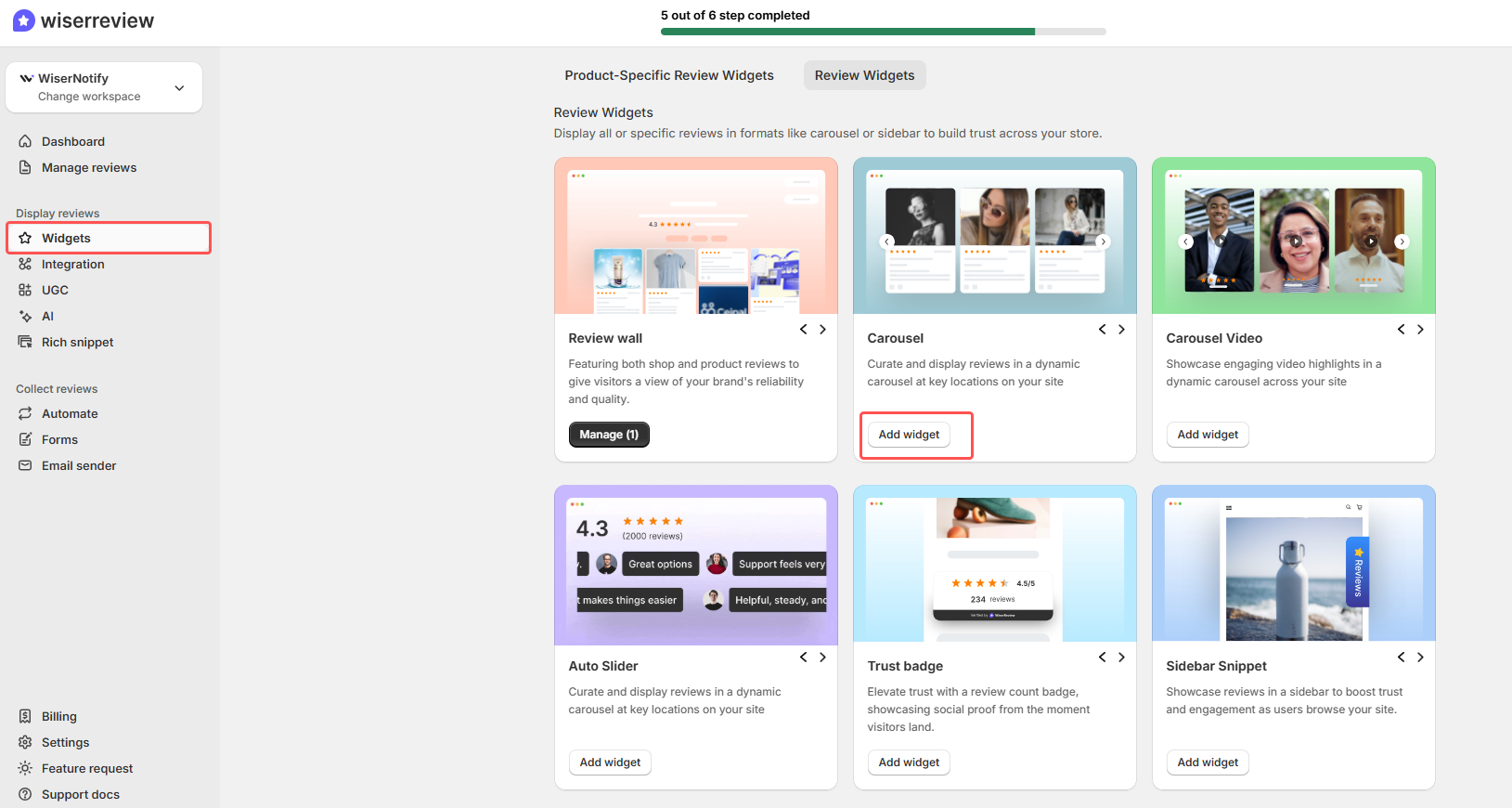The image size is (1512, 808).
Task: Click the Forms edit icon
Action: pos(25,439)
